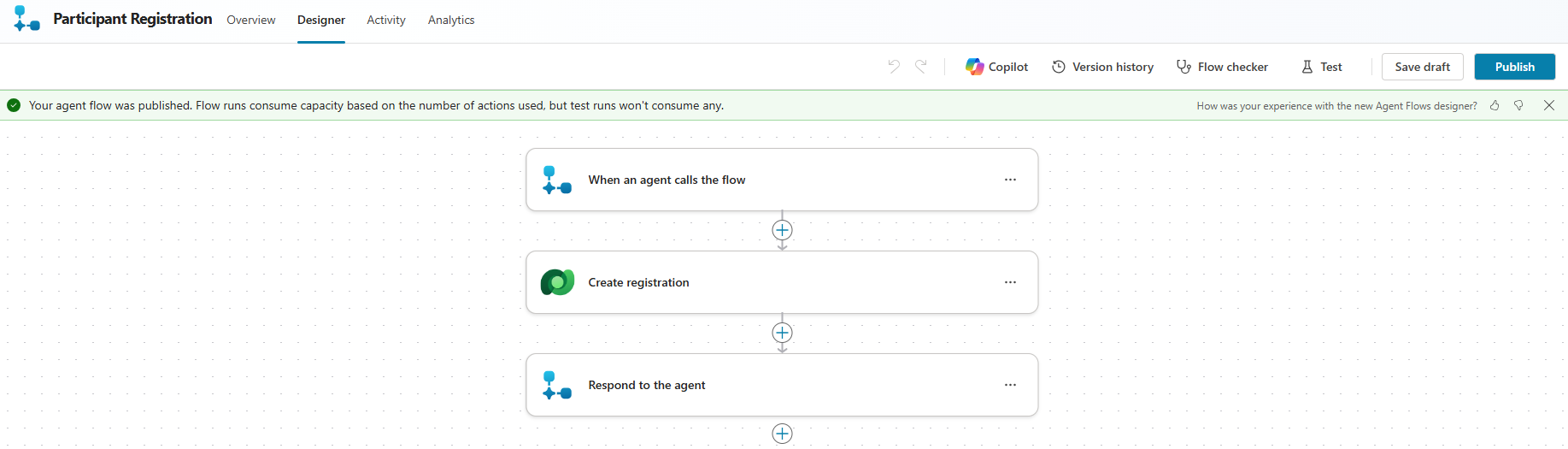Open the Analytics tab
The width and height of the screenshot is (1568, 449).
pyautogui.click(x=451, y=20)
